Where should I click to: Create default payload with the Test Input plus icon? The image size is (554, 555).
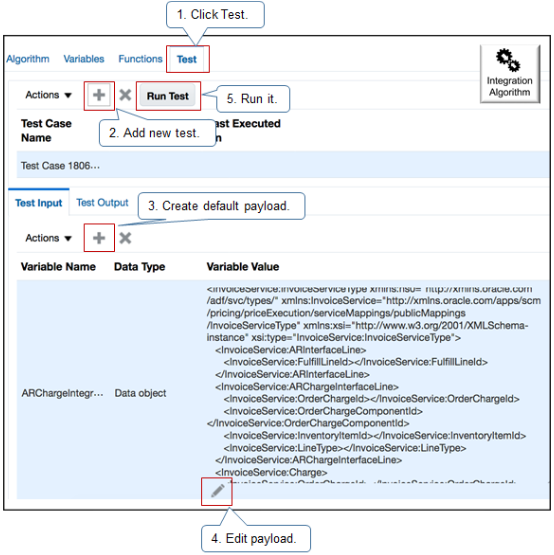coord(99,238)
